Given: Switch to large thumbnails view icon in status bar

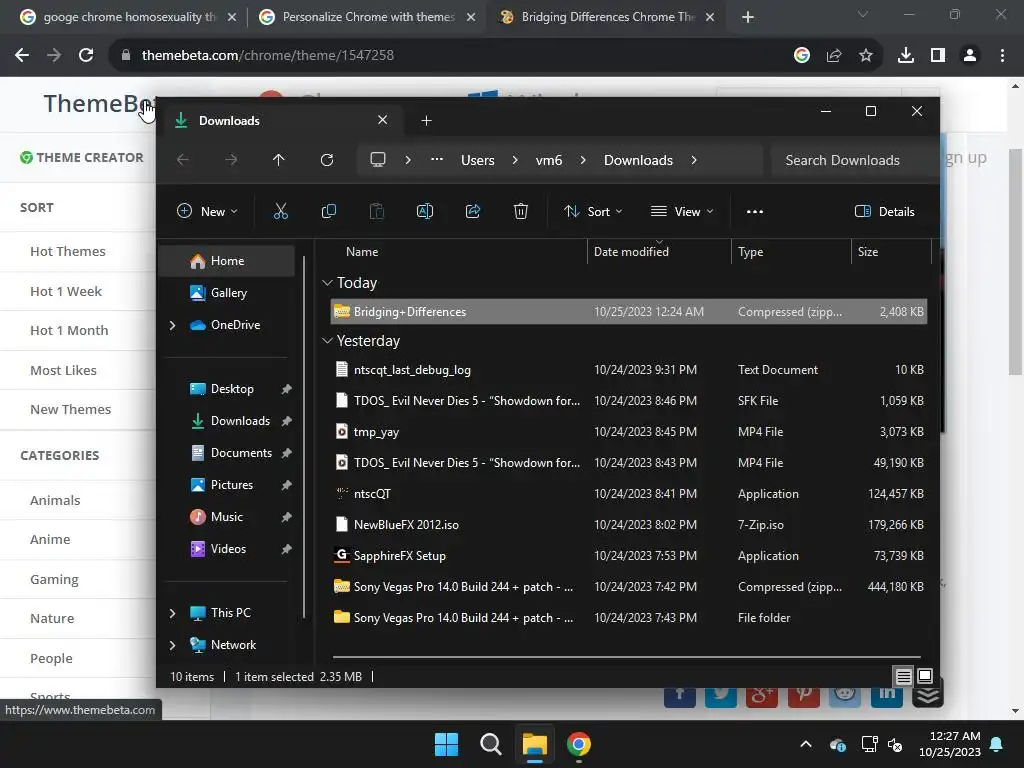Looking at the screenshot, I should 925,677.
